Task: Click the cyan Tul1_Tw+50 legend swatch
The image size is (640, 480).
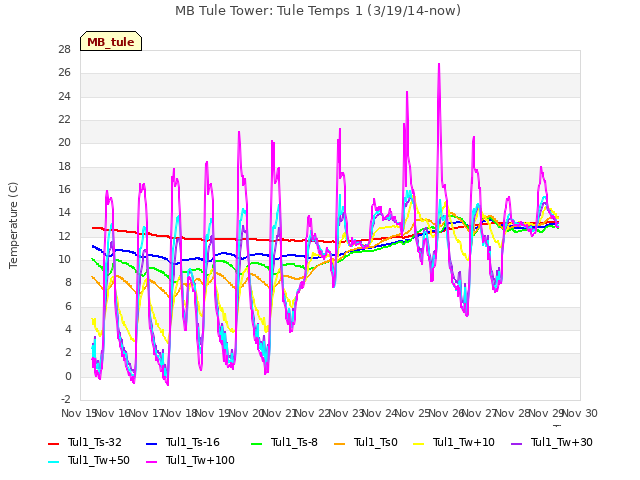Action: click(x=53, y=462)
